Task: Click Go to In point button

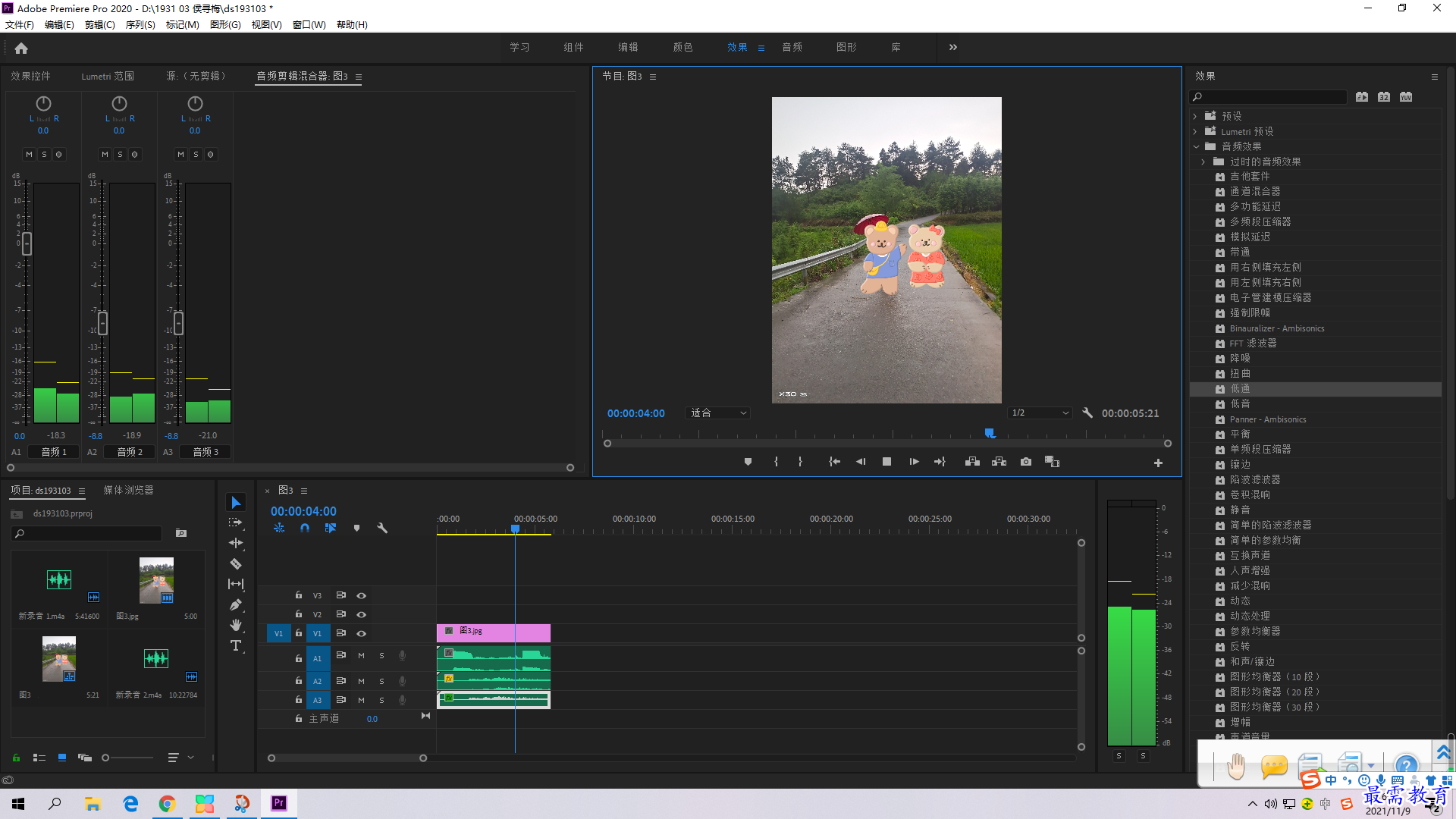Action: tap(834, 462)
